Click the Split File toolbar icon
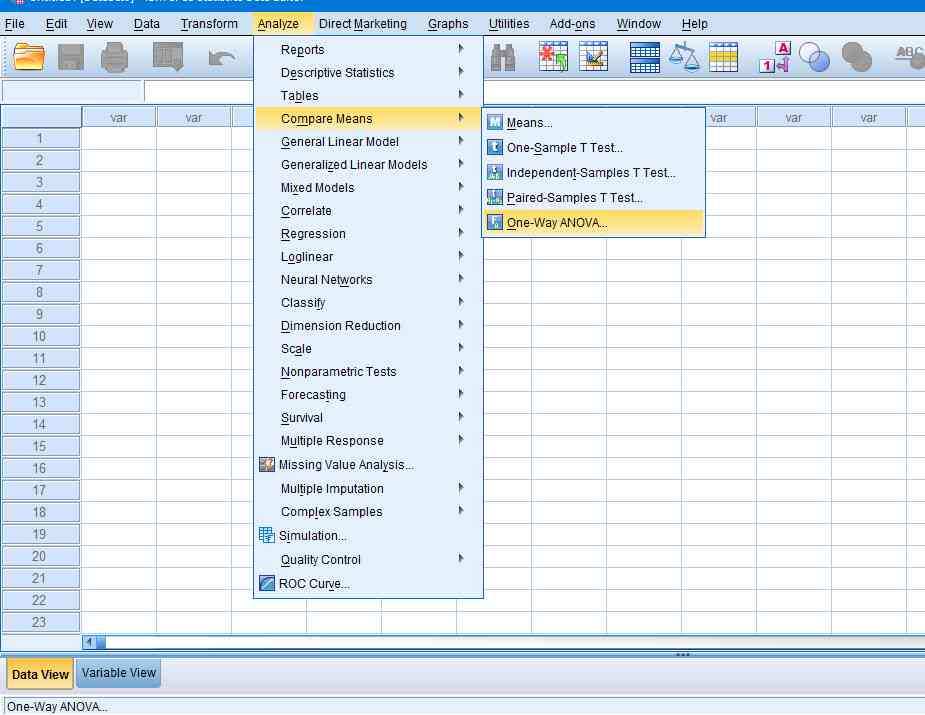This screenshot has width=925, height=715. pyautogui.click(x=645, y=57)
